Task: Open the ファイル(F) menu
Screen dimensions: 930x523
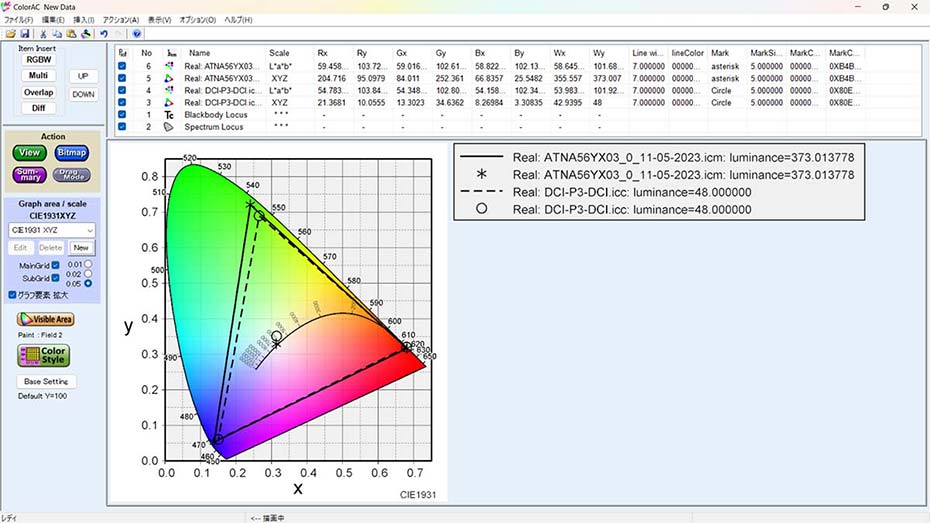Action: tap(19, 20)
